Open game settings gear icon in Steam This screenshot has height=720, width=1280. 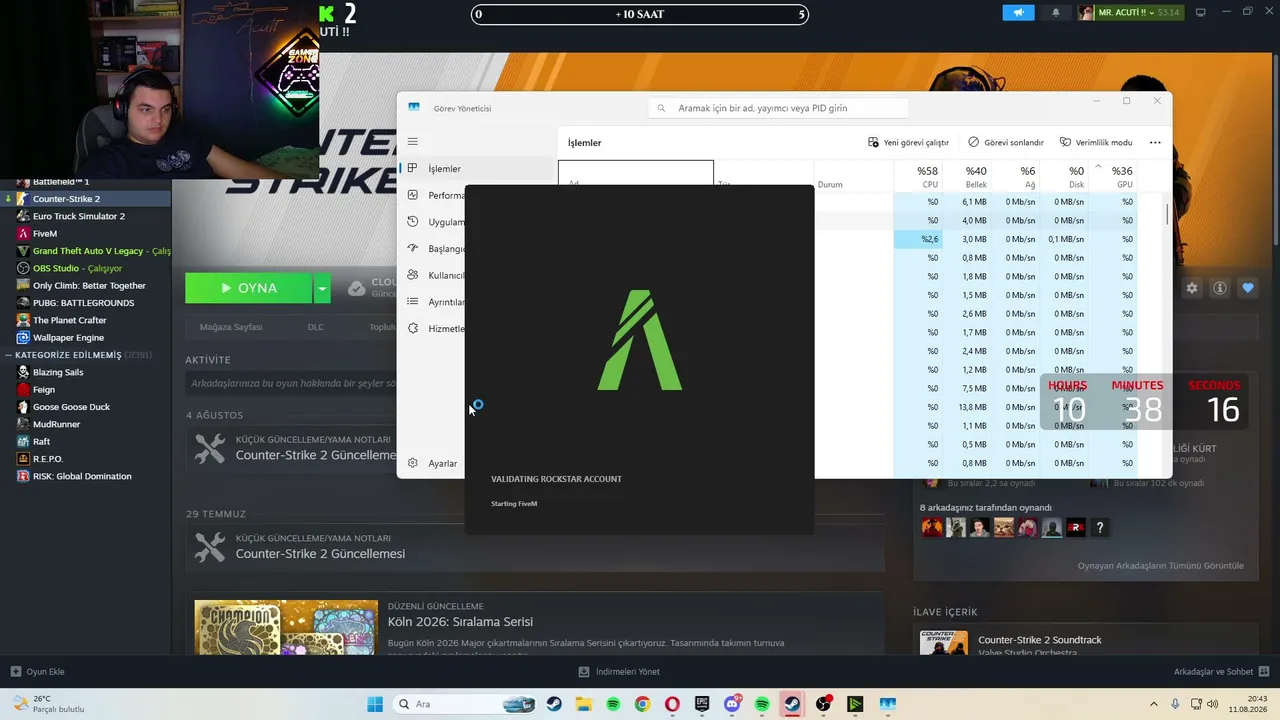1192,288
